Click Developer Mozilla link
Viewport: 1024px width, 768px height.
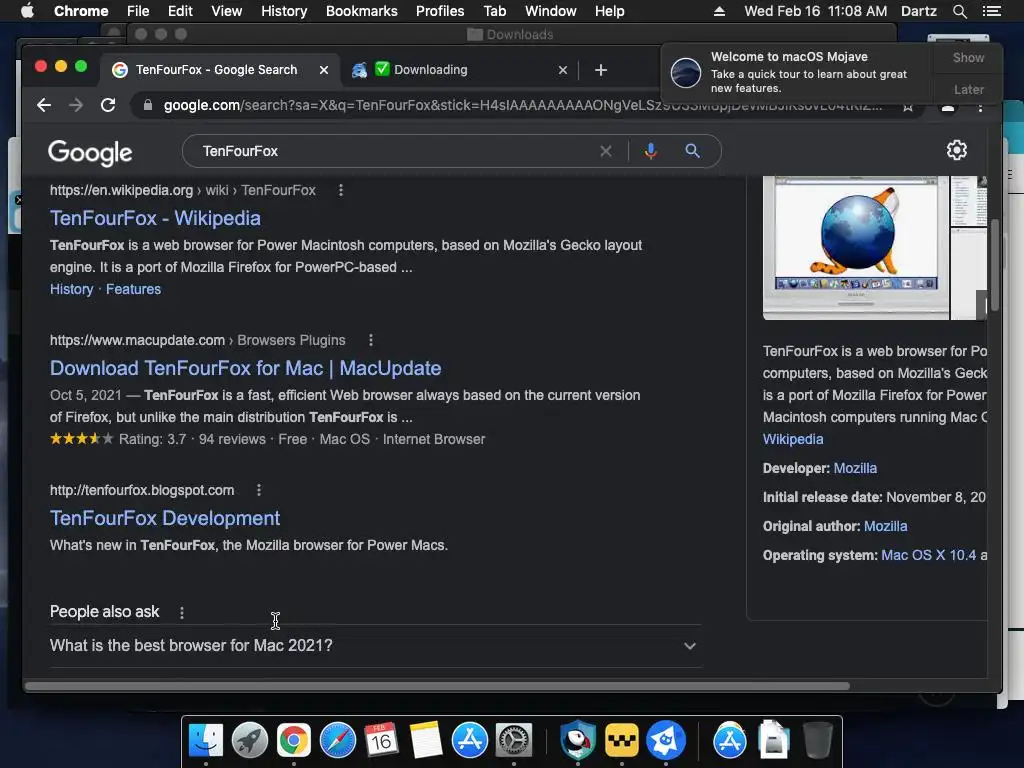[x=855, y=468]
